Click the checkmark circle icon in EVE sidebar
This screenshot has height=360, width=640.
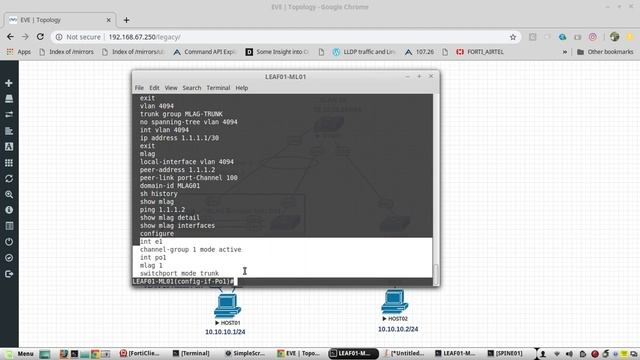pyautogui.click(x=9, y=258)
